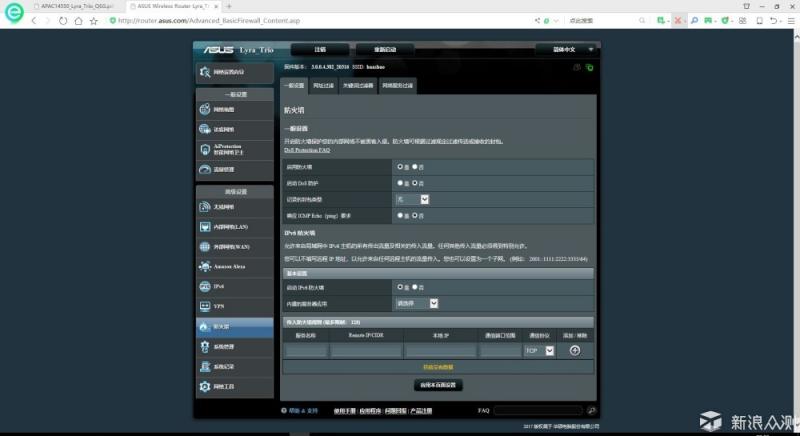The width and height of the screenshot is (800, 436).
Task: Open WAN settings in the sidebar
Action: click(235, 246)
